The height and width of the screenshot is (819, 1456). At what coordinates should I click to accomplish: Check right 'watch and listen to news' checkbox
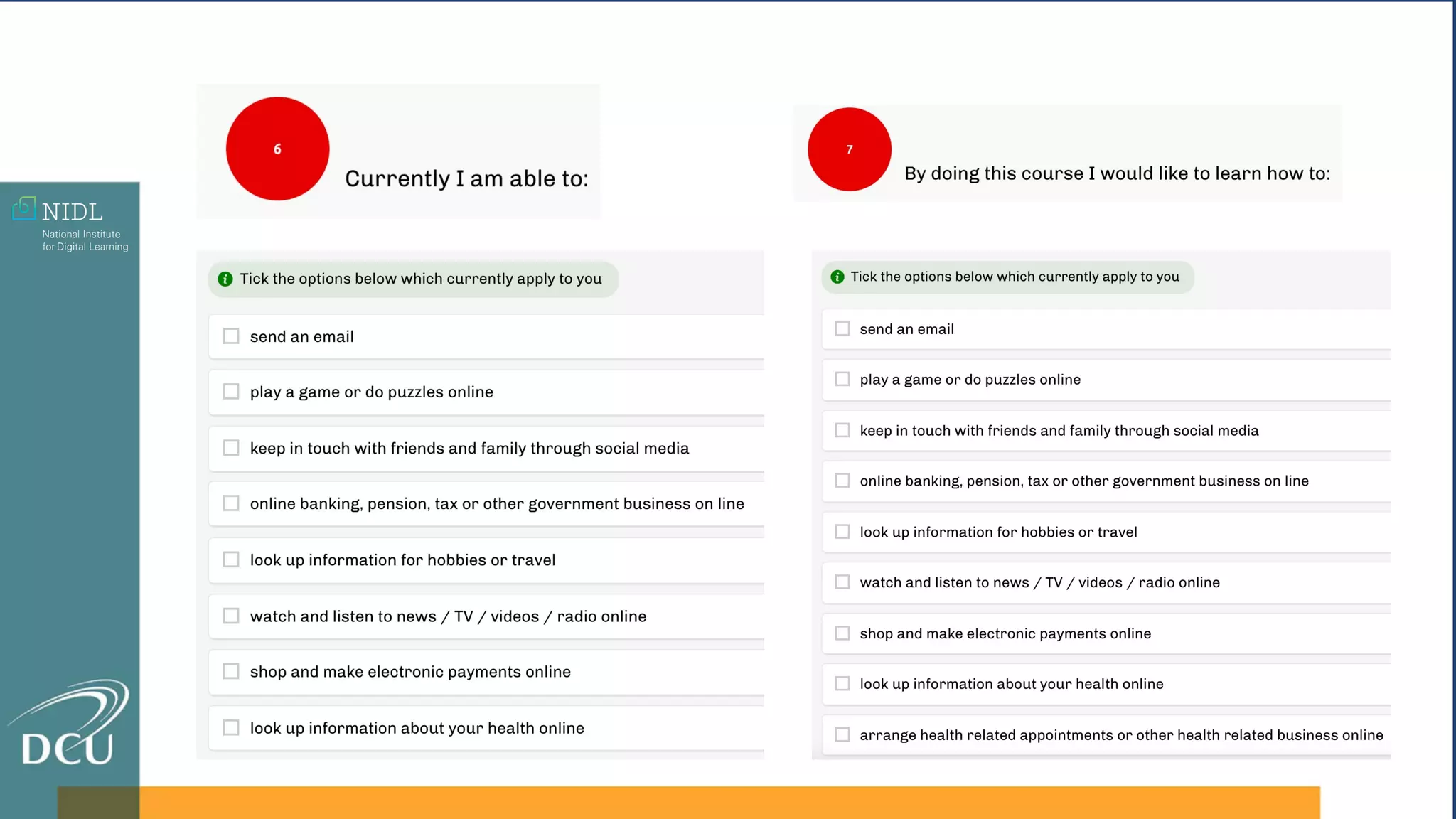click(x=842, y=582)
